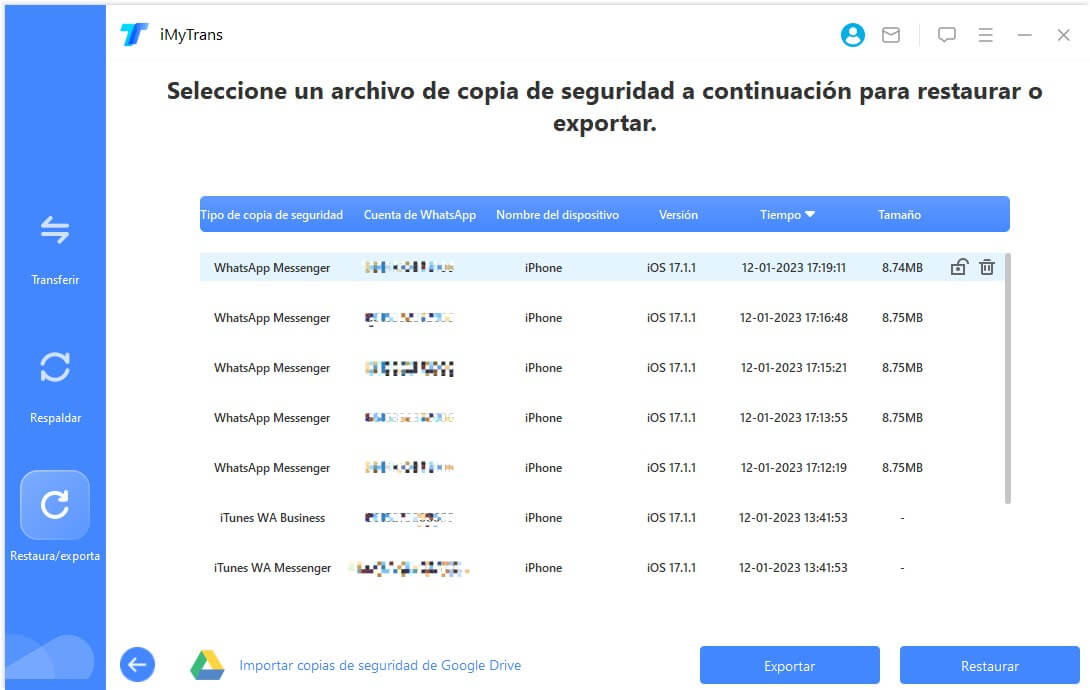This screenshot has height=690, width=1090.
Task: Open the email contact icon
Action: coord(891,34)
